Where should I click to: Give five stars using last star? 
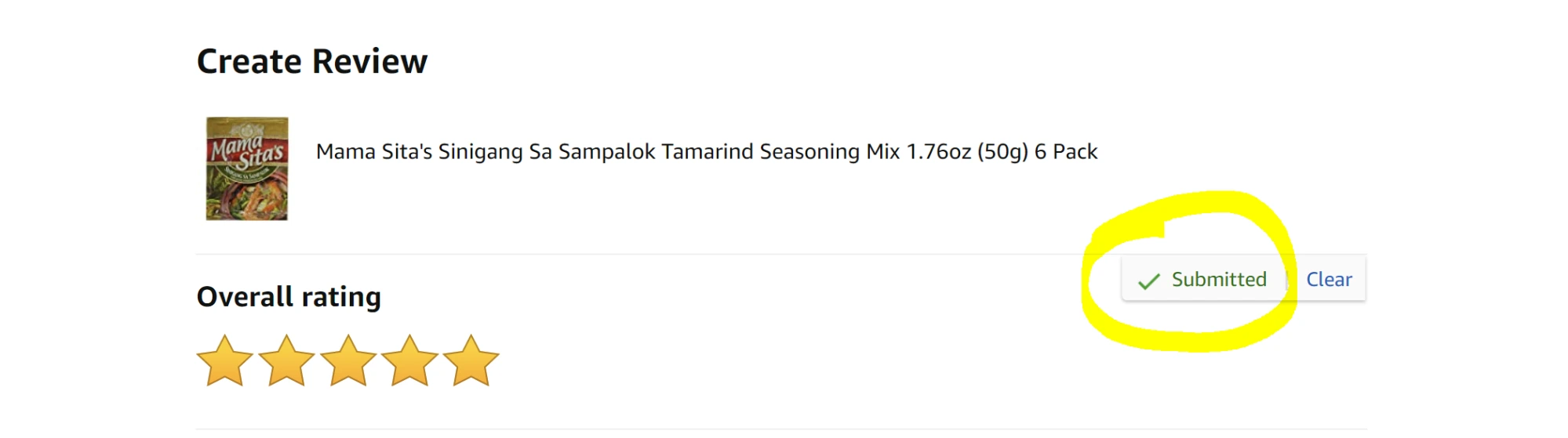point(471,361)
